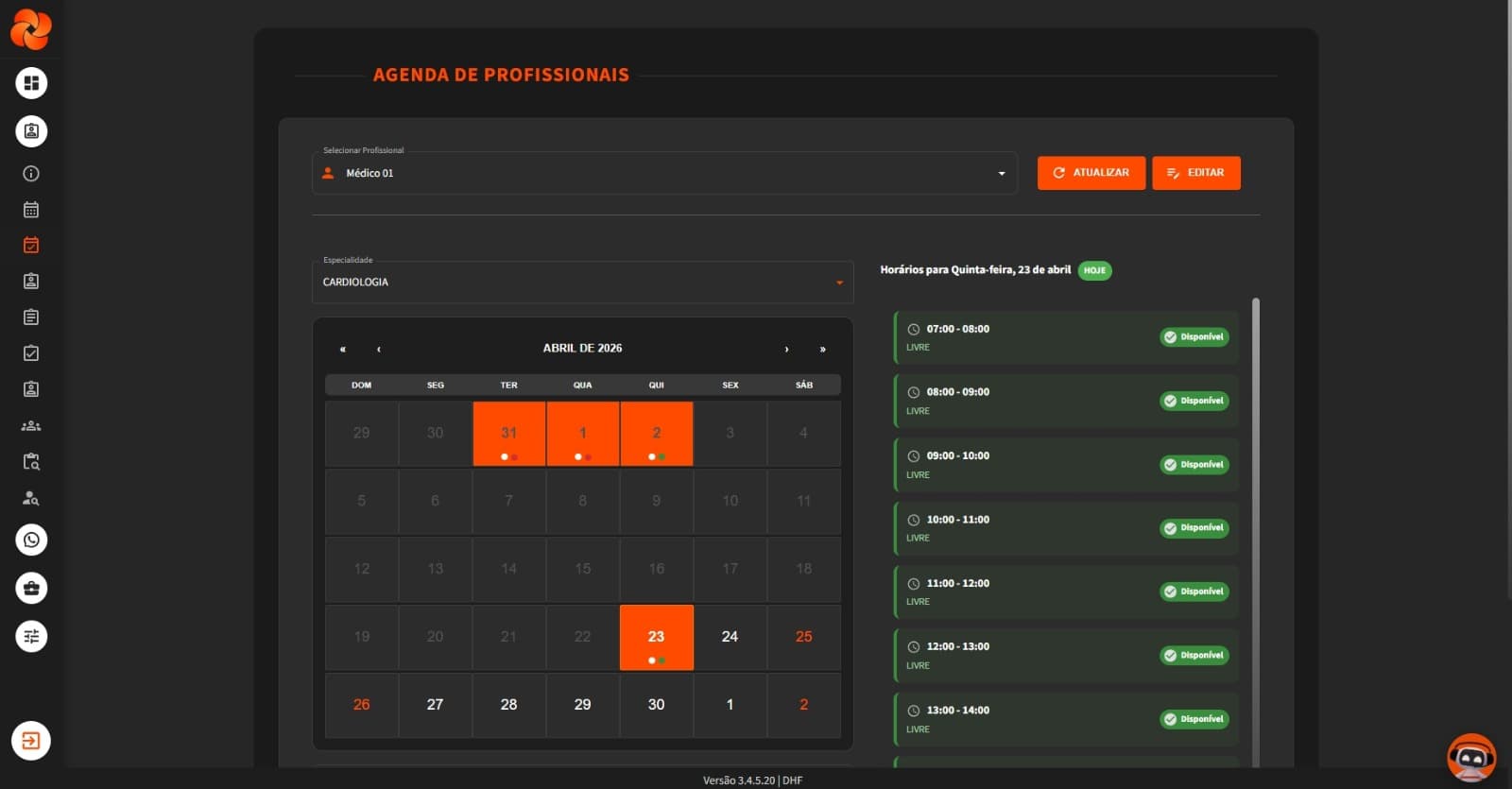Viewport: 1512px width, 789px height.
Task: Open the settings sliders sidebar icon
Action: 31,637
